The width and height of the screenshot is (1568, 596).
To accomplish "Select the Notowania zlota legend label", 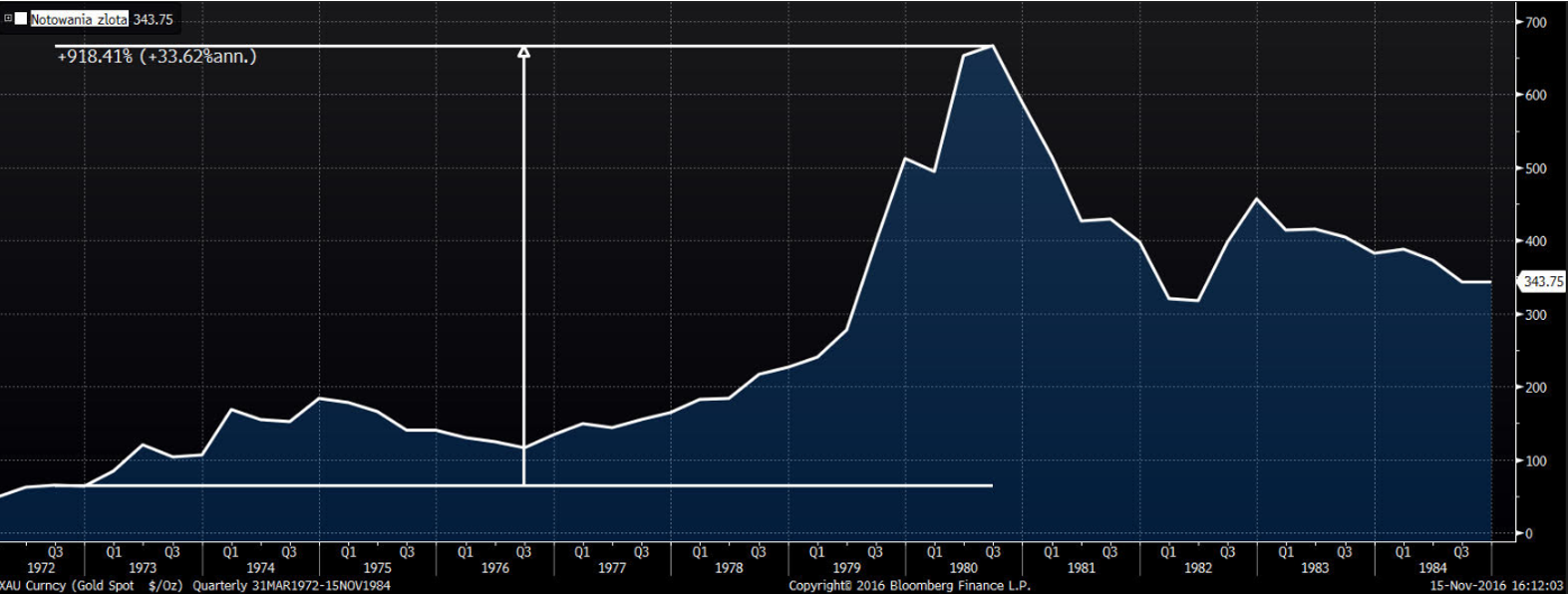I will click(79, 19).
